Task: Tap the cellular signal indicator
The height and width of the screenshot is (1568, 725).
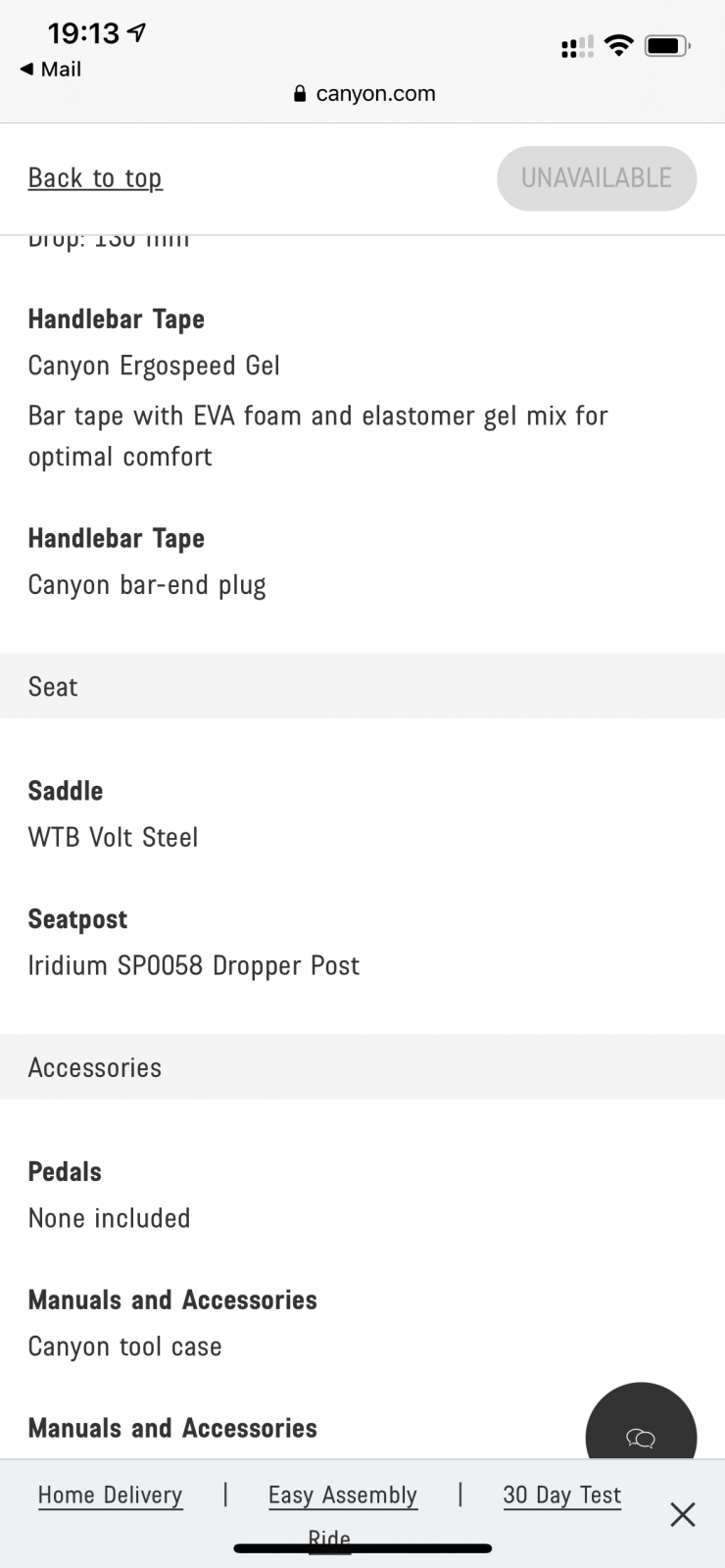Action: click(x=577, y=46)
